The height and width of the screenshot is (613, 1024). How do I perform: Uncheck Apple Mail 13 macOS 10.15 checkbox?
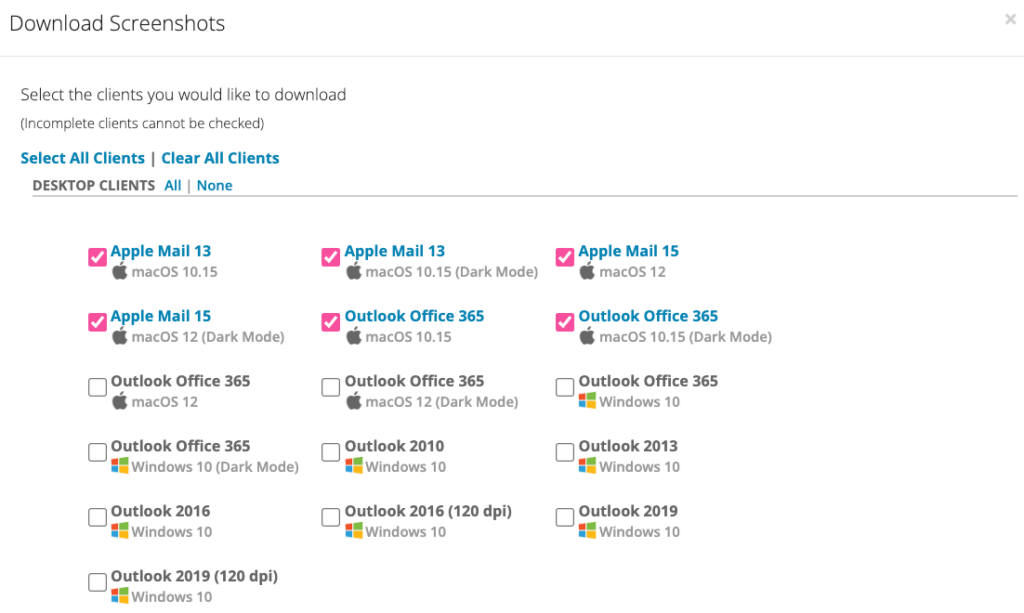pyautogui.click(x=97, y=258)
